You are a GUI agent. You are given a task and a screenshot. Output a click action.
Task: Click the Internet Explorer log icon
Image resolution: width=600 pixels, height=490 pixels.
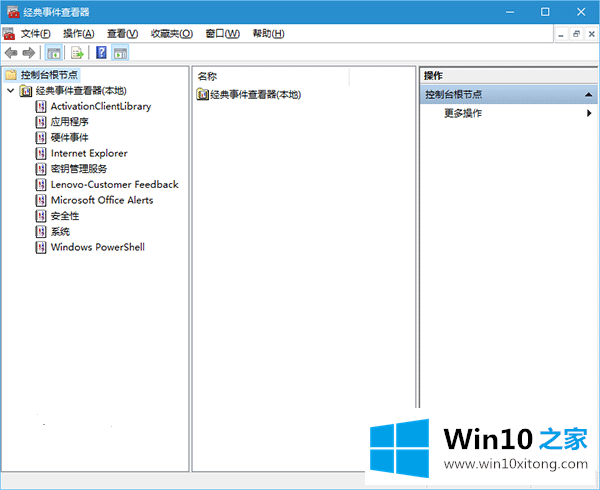[41, 153]
